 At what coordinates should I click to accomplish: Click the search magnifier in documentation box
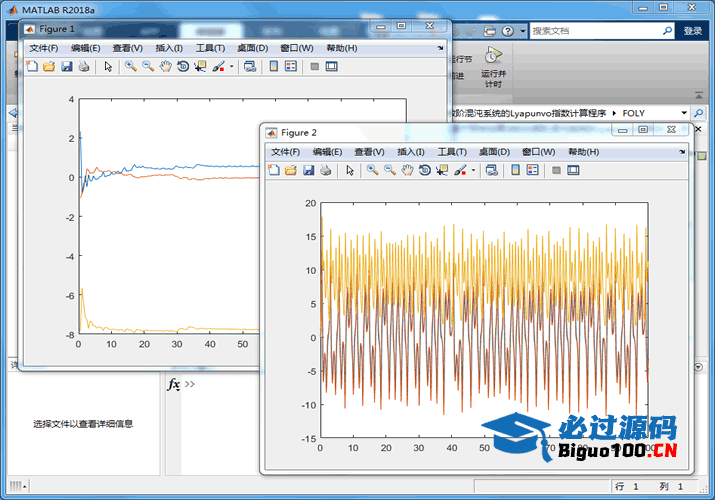coord(668,31)
